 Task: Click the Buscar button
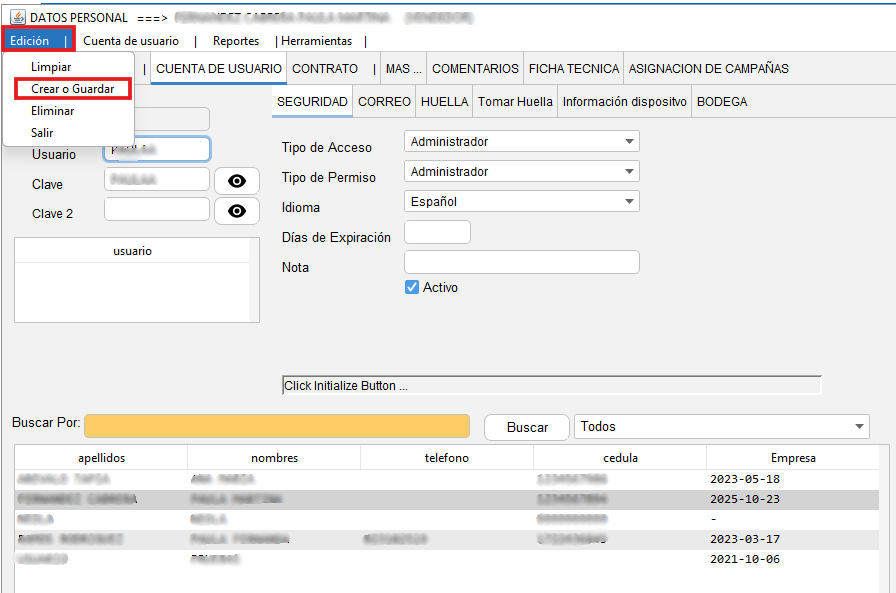click(527, 427)
